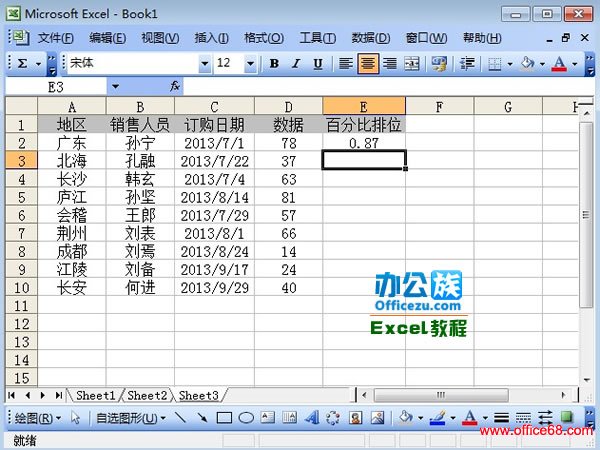600x450 pixels.
Task: Select the Oval drawing tool
Action: pyautogui.click(x=246, y=418)
